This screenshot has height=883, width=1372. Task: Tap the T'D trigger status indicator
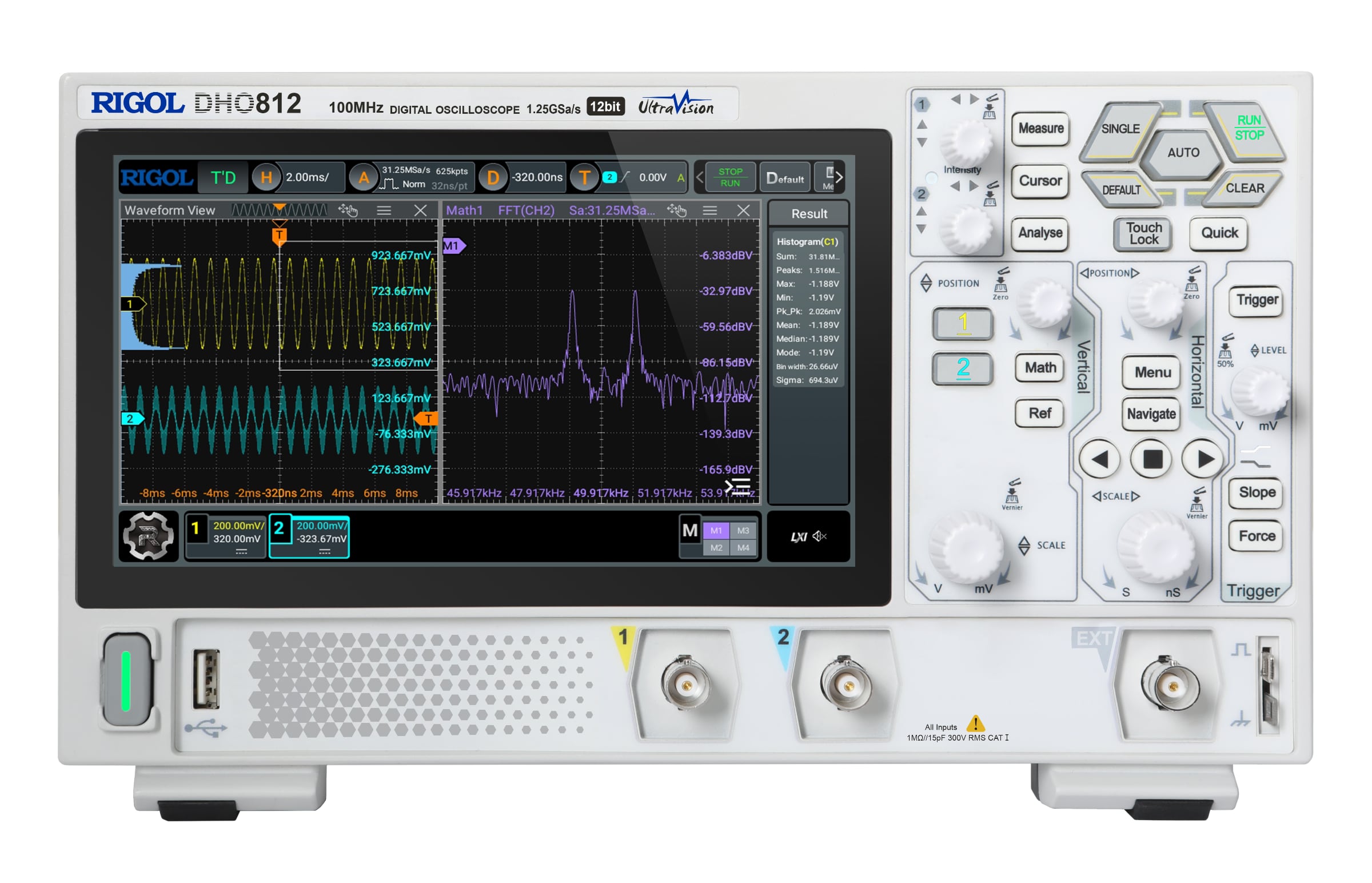tap(223, 177)
